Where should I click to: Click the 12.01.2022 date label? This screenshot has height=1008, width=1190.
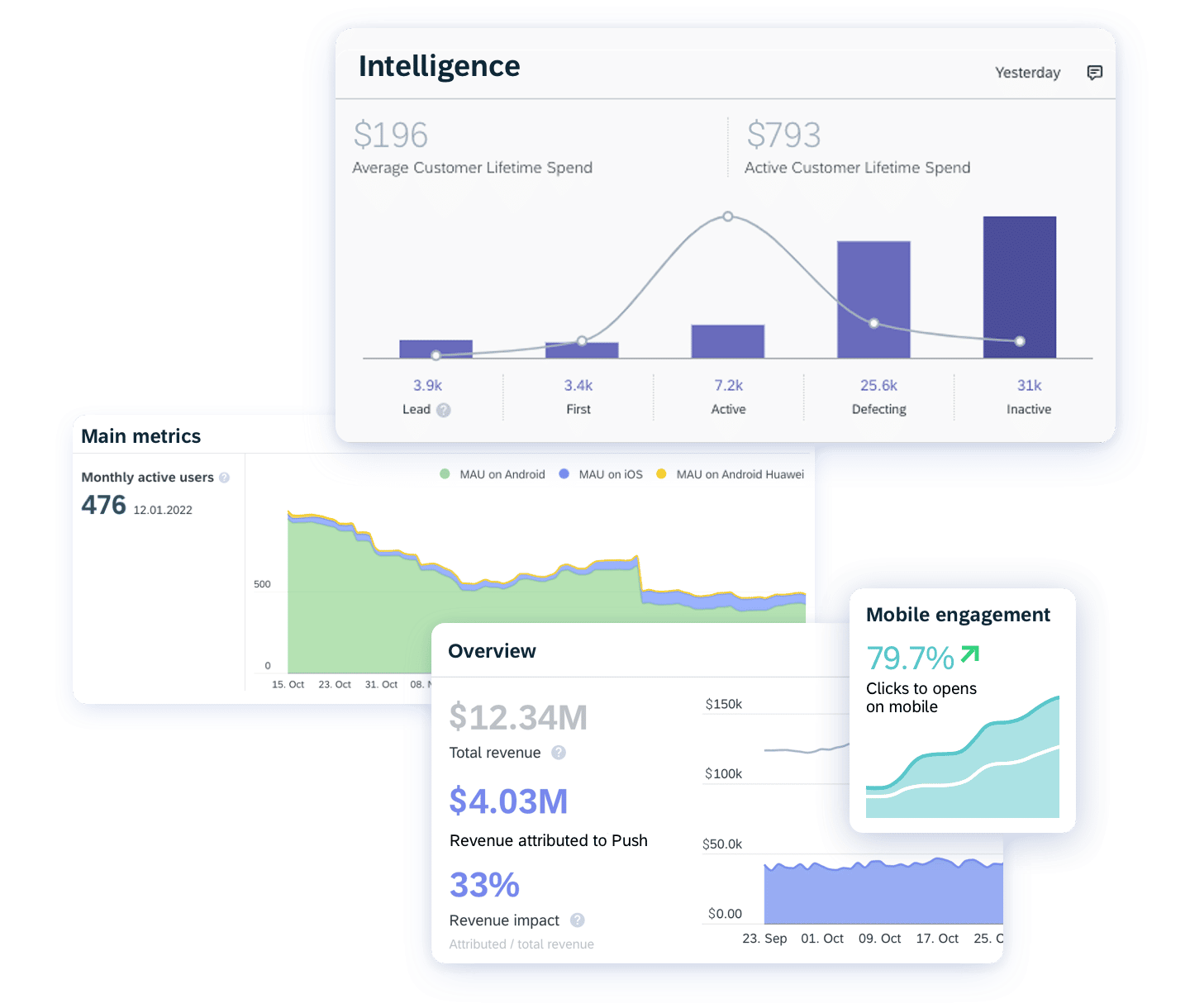tap(163, 510)
